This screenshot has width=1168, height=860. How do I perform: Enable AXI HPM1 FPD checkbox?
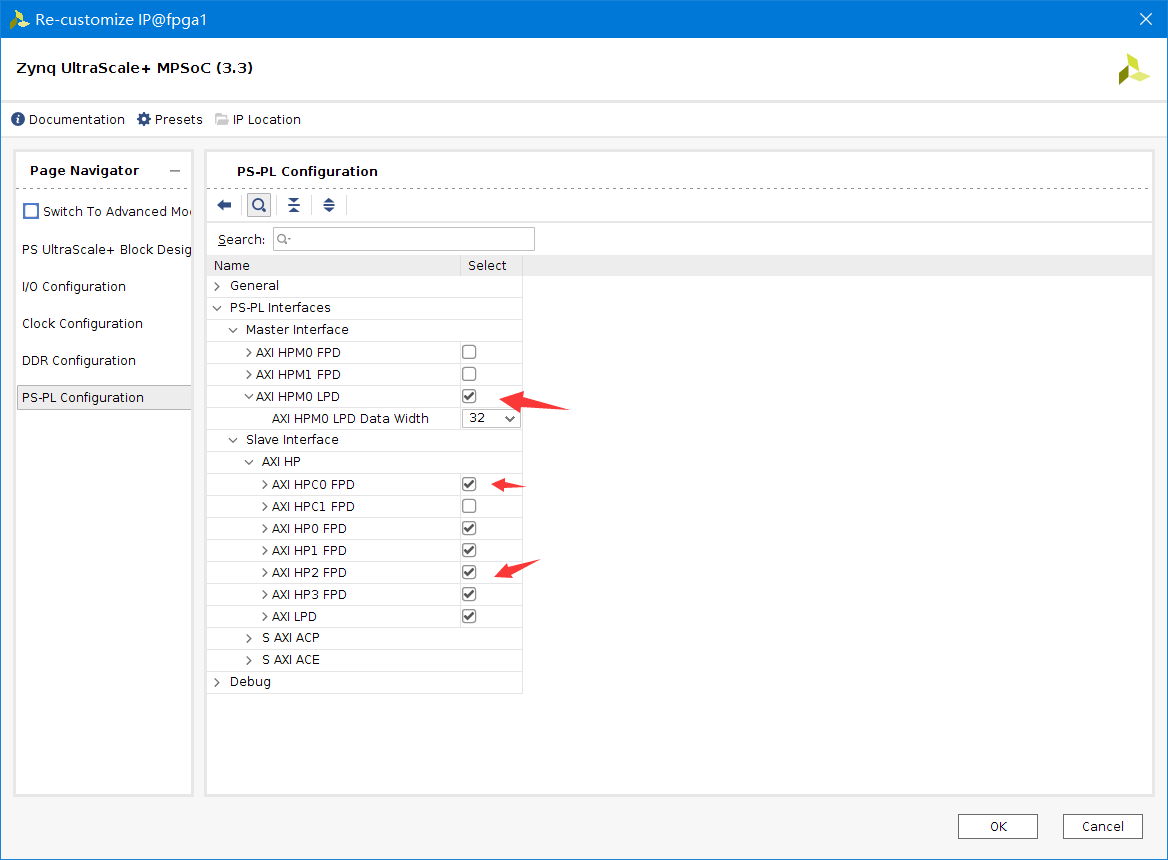click(469, 374)
